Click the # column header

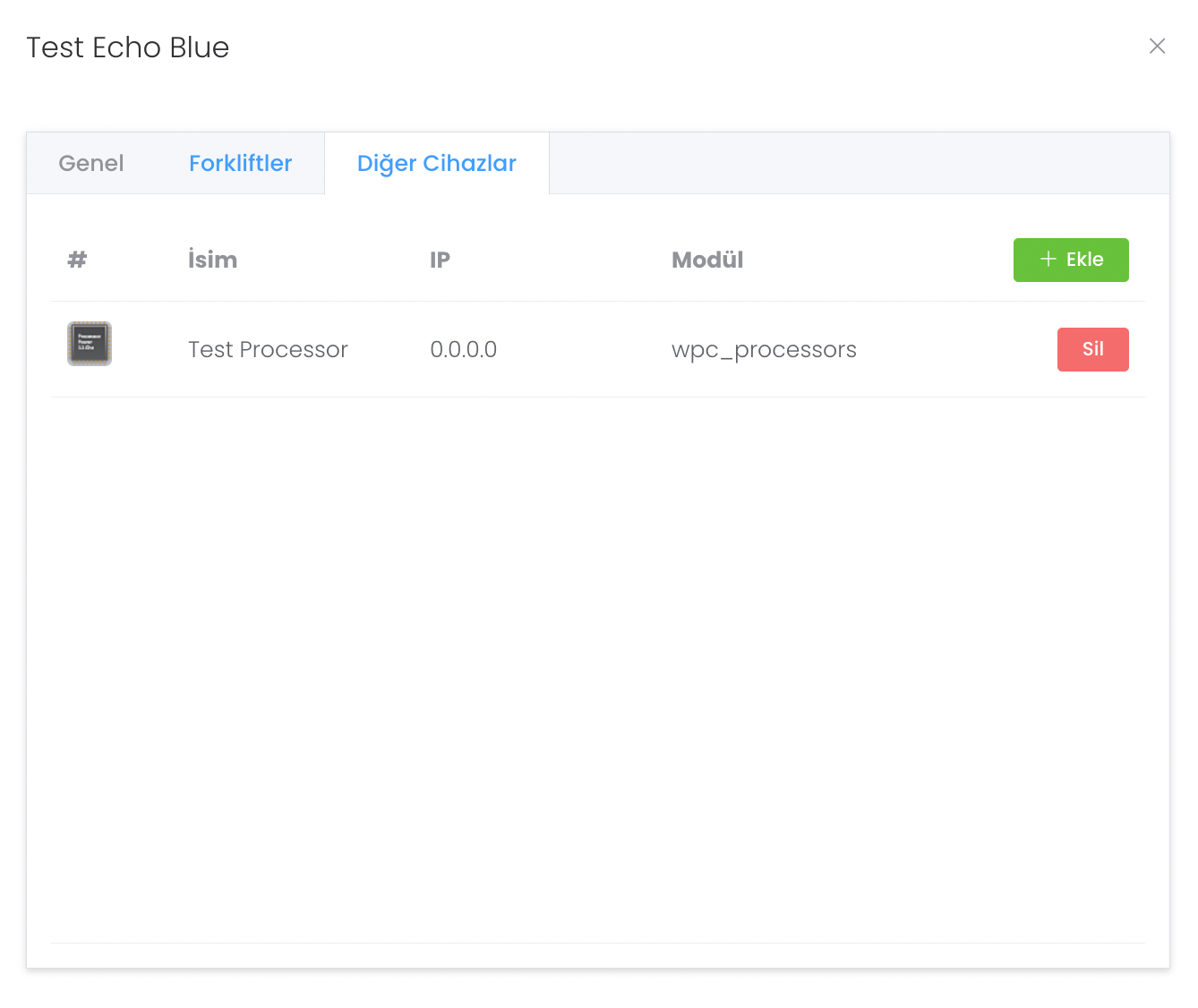click(78, 260)
